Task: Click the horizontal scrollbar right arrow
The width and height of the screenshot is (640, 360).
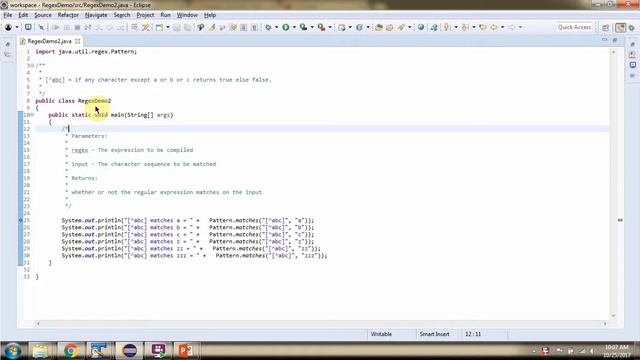Action: pos(605,324)
